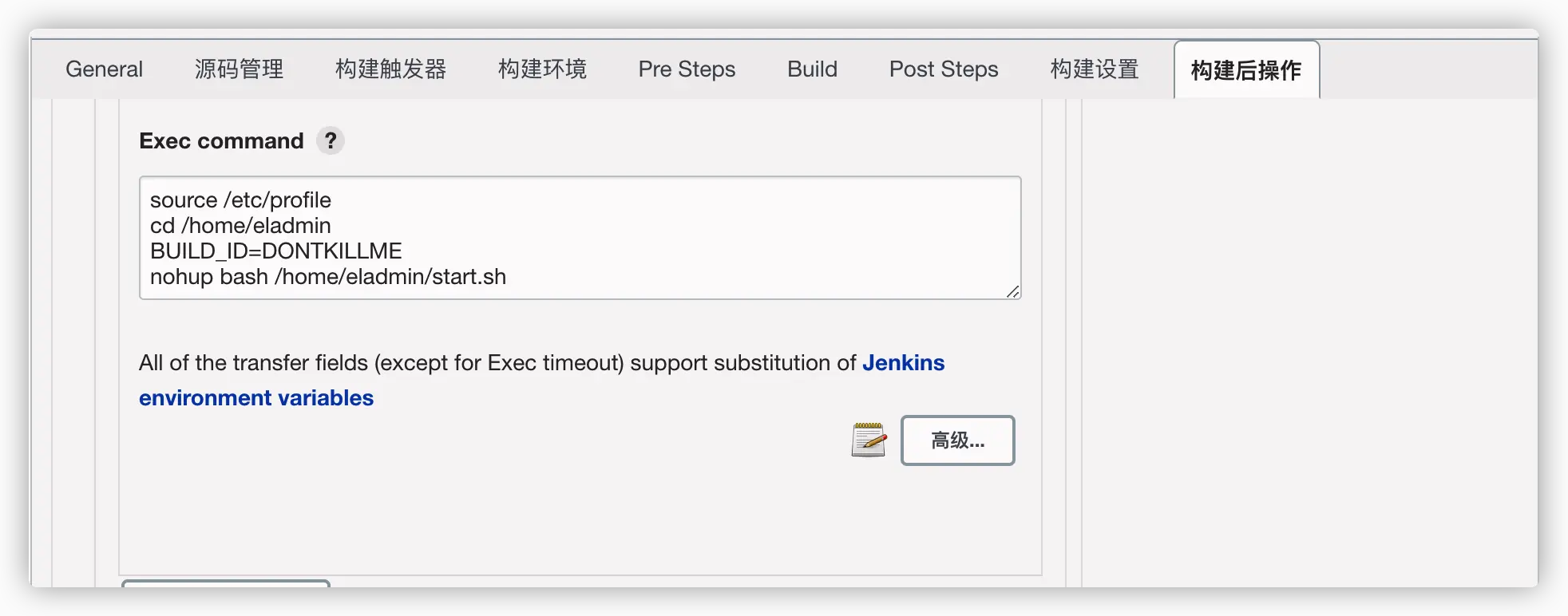Screen dimensions: 1568x616
Task: Go to the 构建触发器 tab
Action: coord(390,69)
